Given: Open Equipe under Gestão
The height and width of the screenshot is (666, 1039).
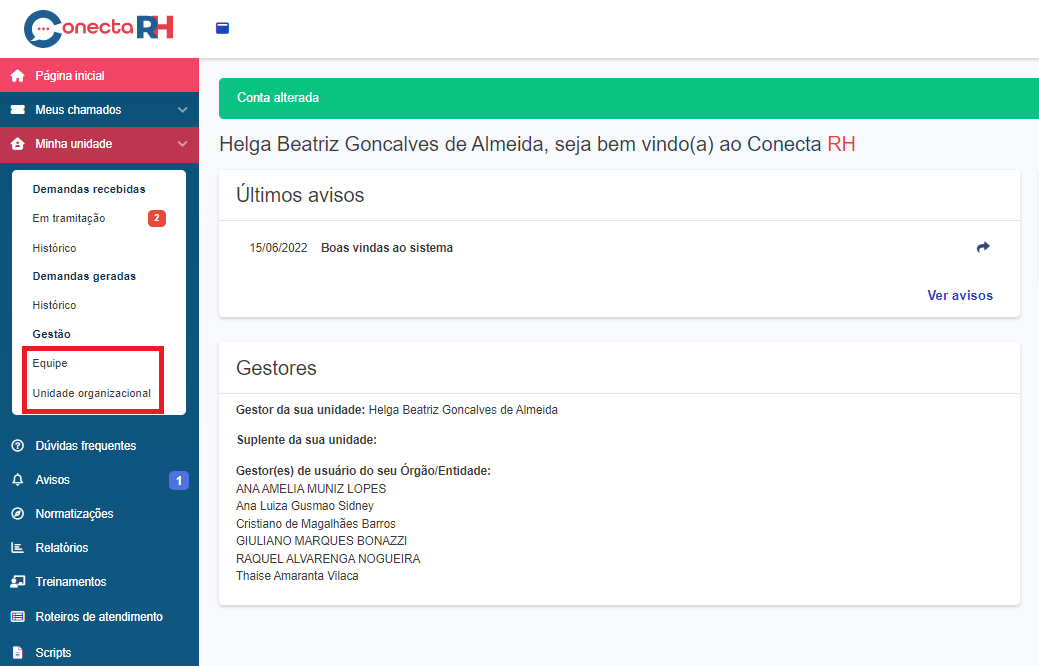Looking at the screenshot, I should pyautogui.click(x=50, y=363).
